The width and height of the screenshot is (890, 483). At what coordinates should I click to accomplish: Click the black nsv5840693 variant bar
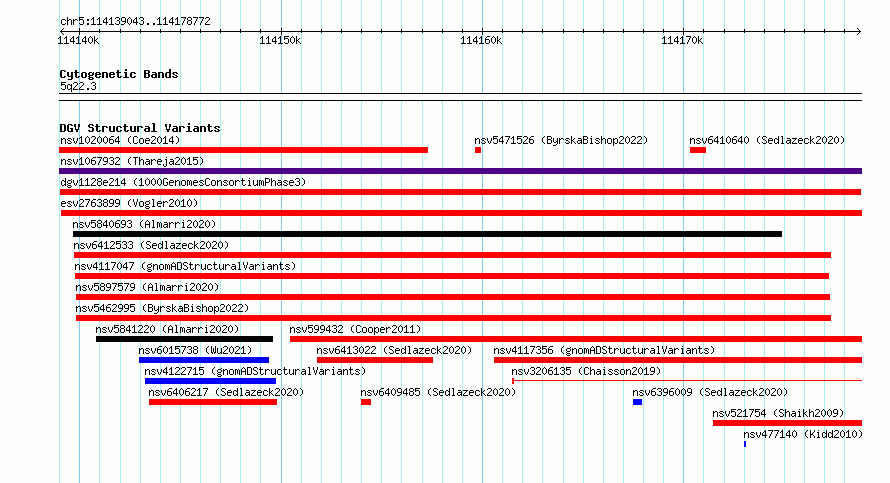tap(427, 234)
